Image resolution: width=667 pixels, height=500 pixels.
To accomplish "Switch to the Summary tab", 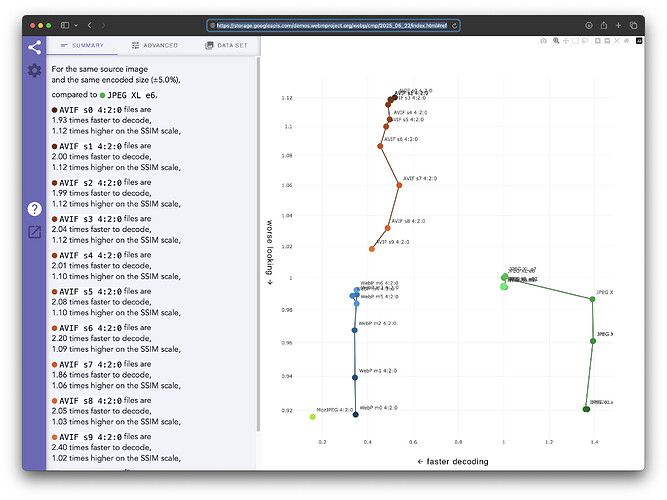I will 82,45.
